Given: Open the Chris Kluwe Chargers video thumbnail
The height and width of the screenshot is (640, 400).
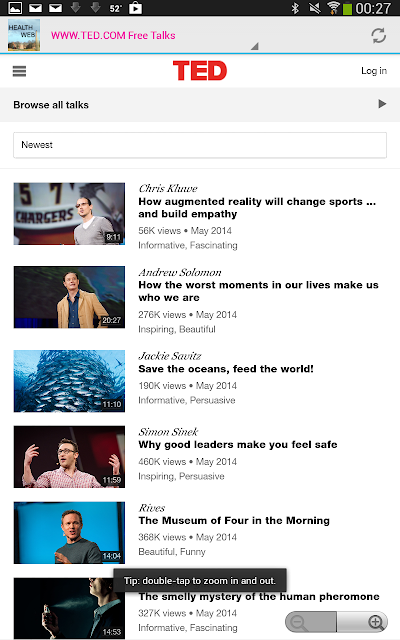Looking at the screenshot, I should coord(69,213).
